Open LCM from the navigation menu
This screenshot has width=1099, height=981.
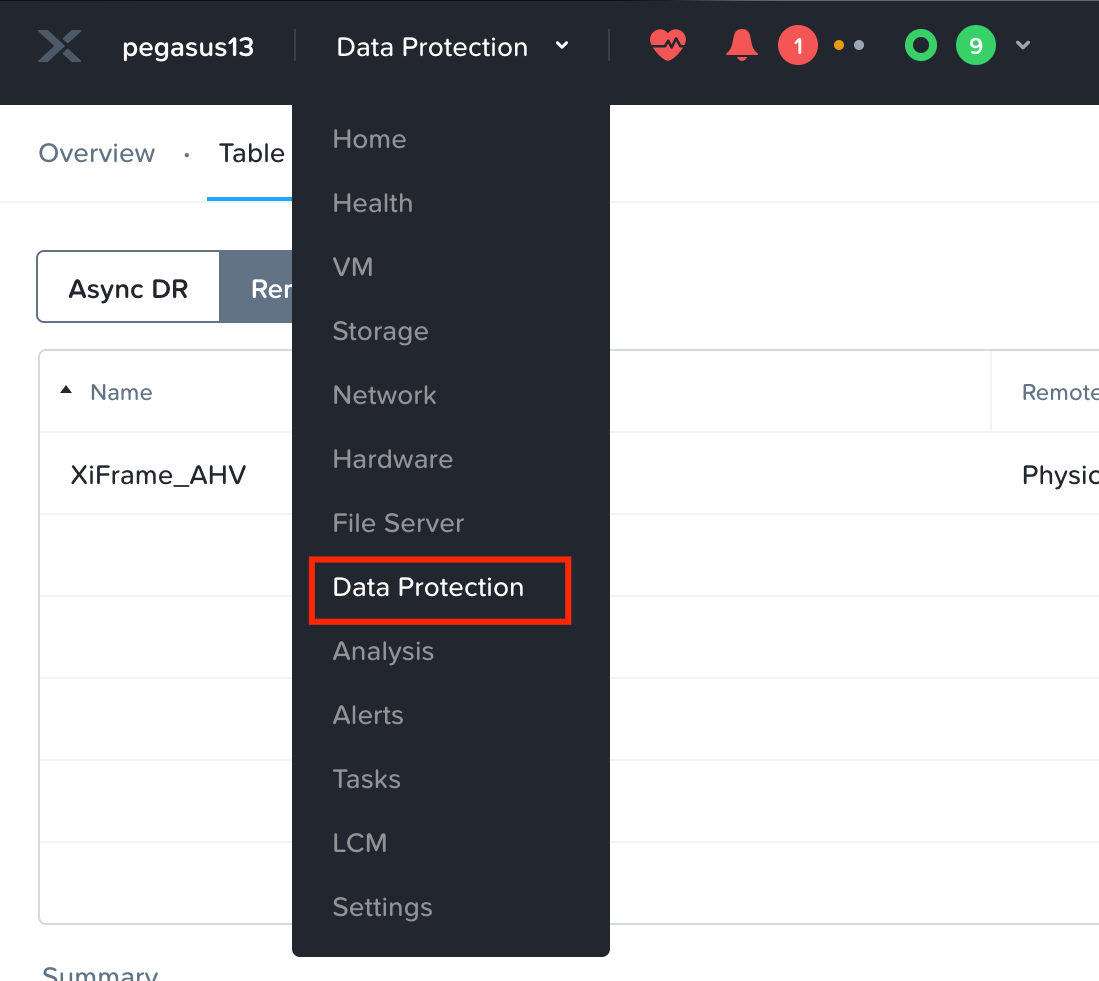point(359,843)
